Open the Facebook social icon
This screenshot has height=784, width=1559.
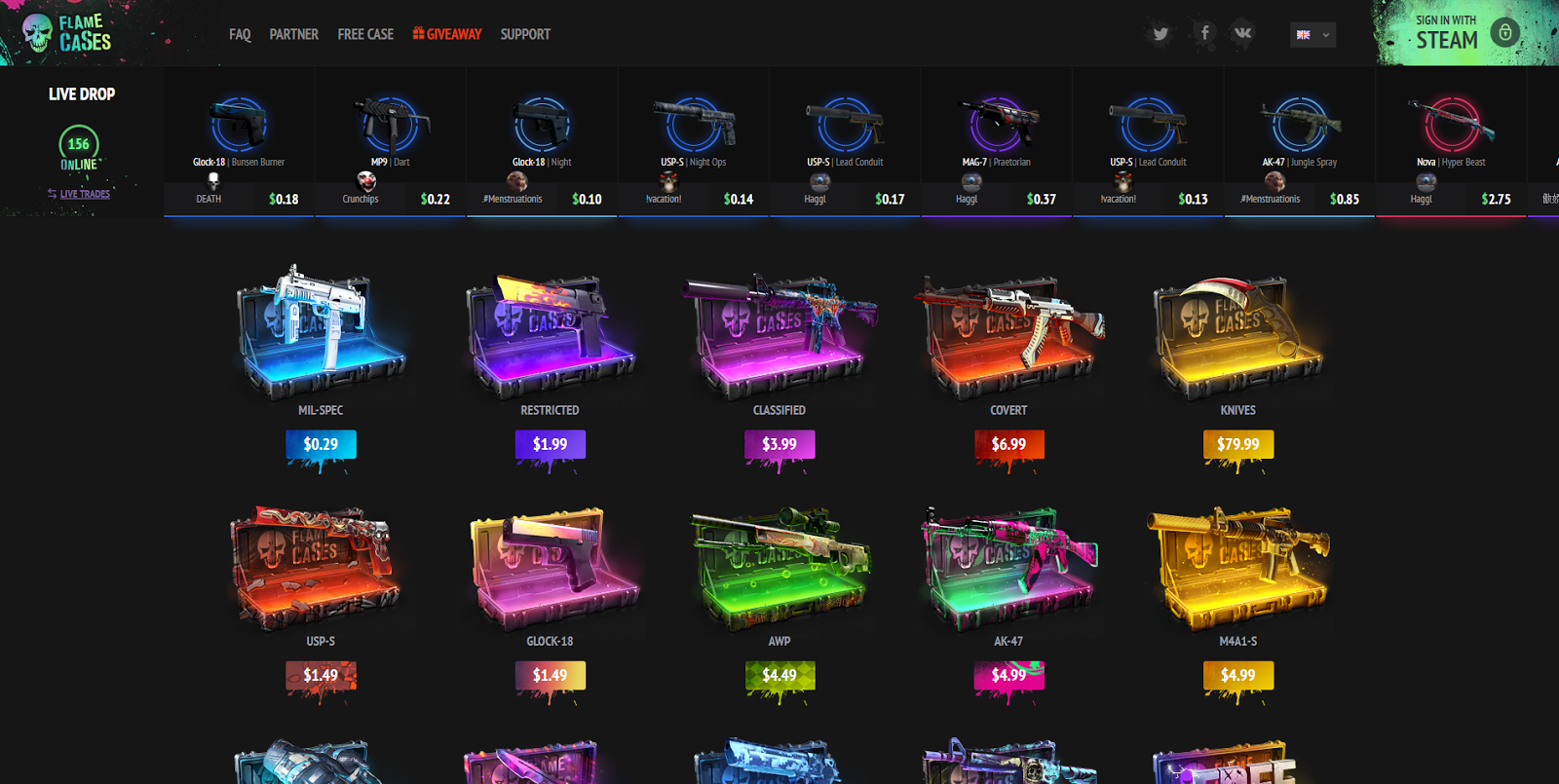coord(1205,33)
